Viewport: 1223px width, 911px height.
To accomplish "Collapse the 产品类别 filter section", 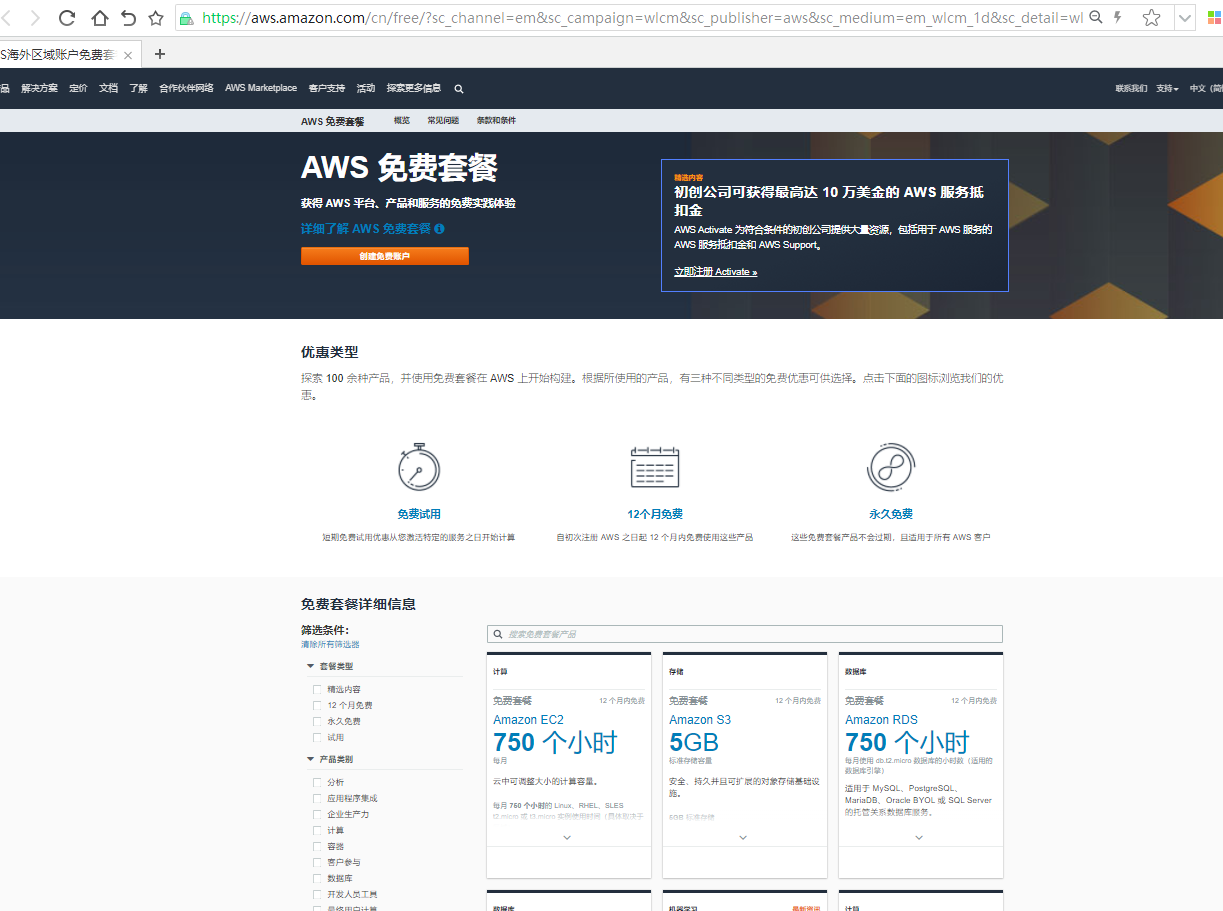I will pos(330,759).
